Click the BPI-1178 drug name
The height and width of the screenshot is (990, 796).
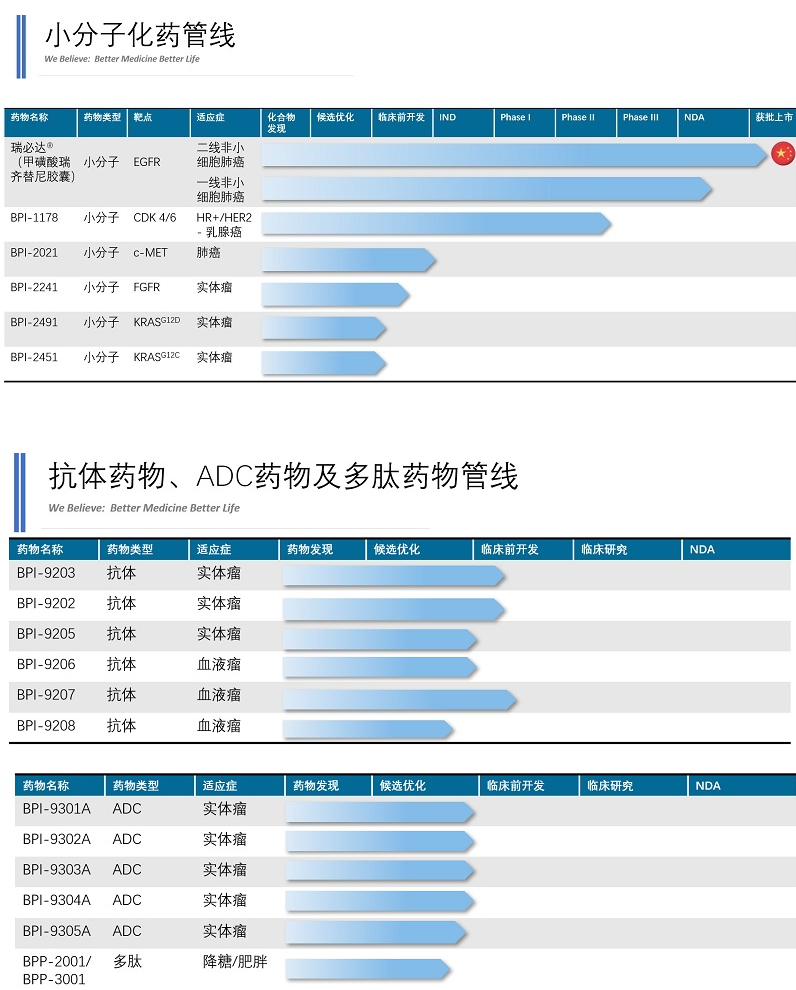click(34, 218)
